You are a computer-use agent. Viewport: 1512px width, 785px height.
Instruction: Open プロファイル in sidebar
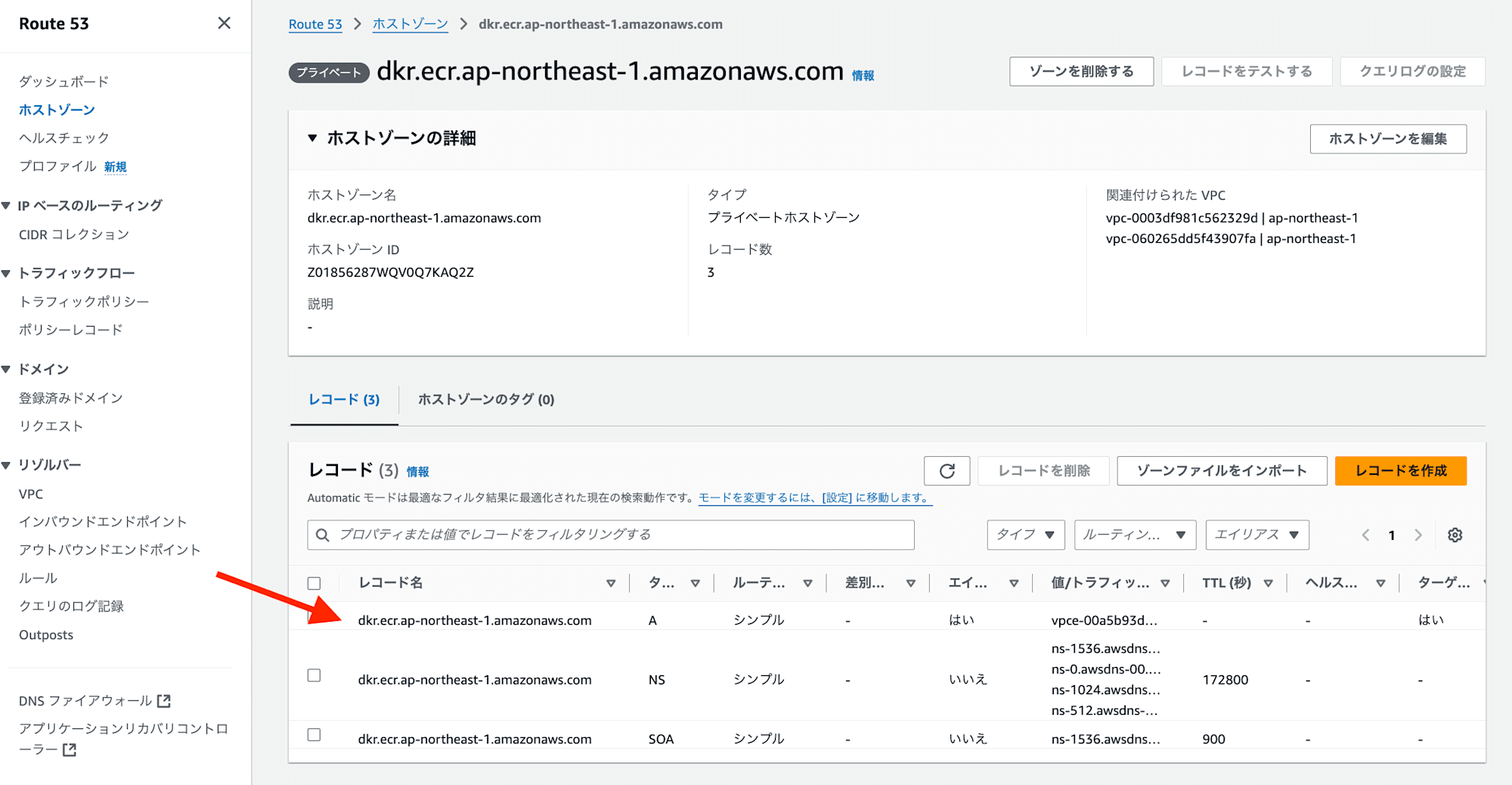tap(57, 166)
